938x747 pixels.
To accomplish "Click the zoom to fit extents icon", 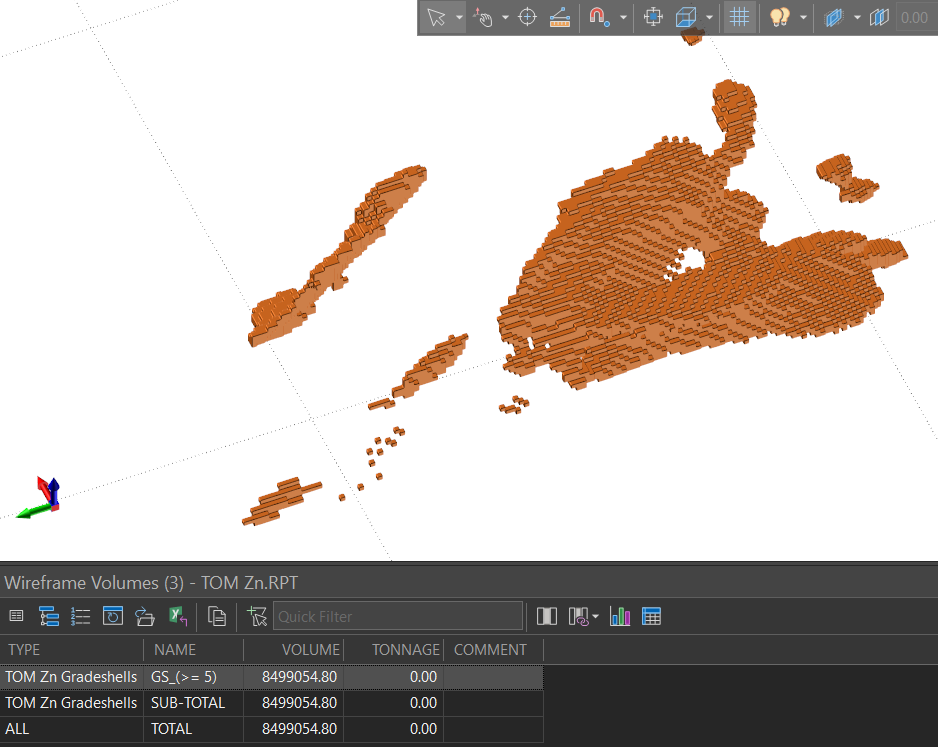I will (653, 17).
